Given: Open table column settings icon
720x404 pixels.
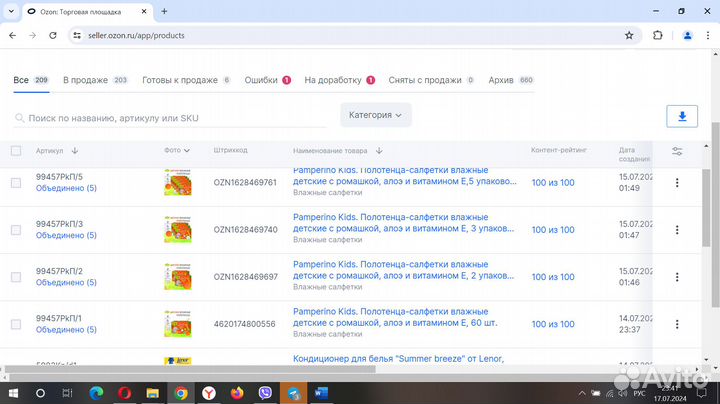Looking at the screenshot, I should 677,151.
